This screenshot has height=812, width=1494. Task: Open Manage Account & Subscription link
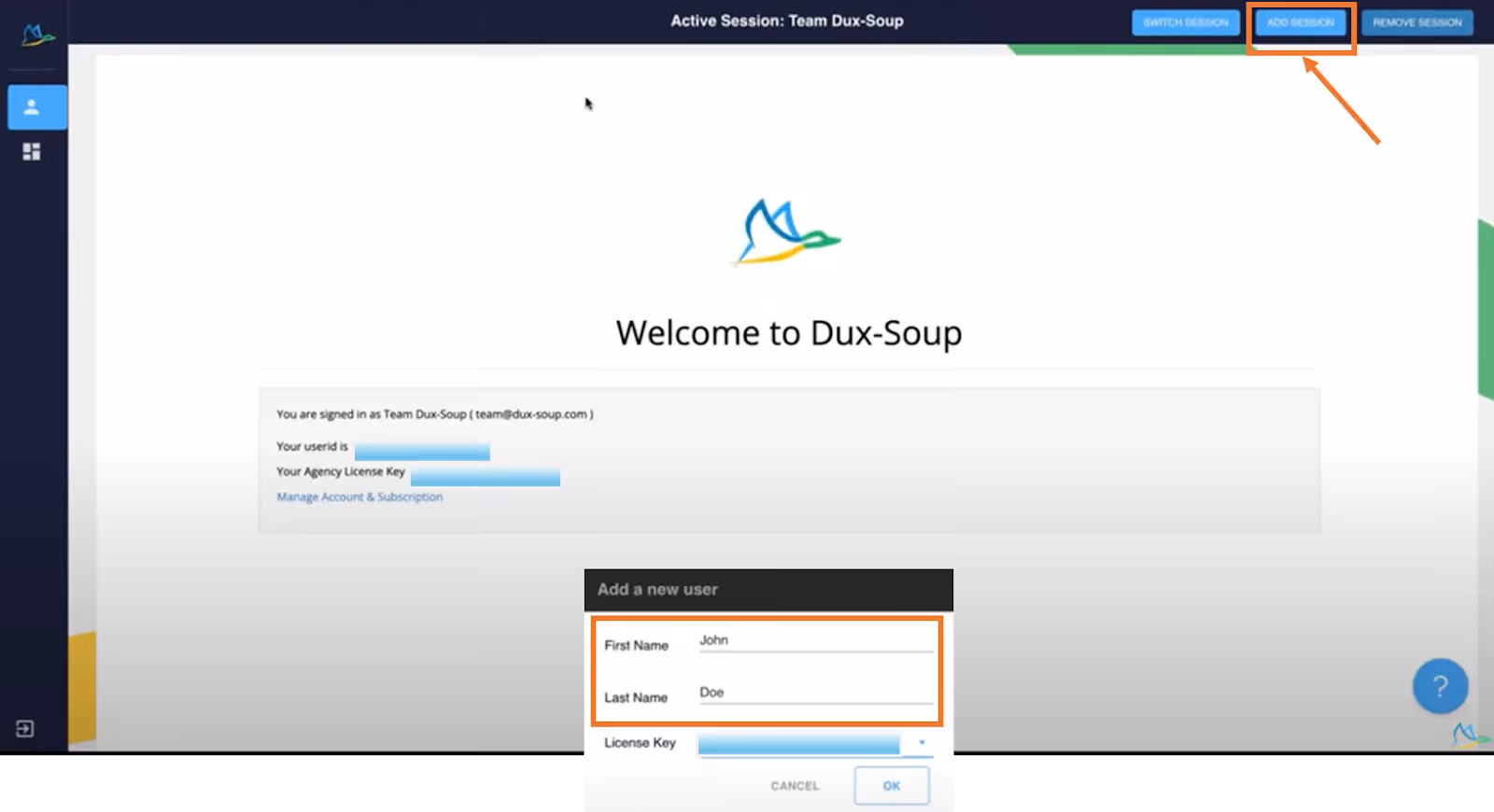(x=359, y=497)
